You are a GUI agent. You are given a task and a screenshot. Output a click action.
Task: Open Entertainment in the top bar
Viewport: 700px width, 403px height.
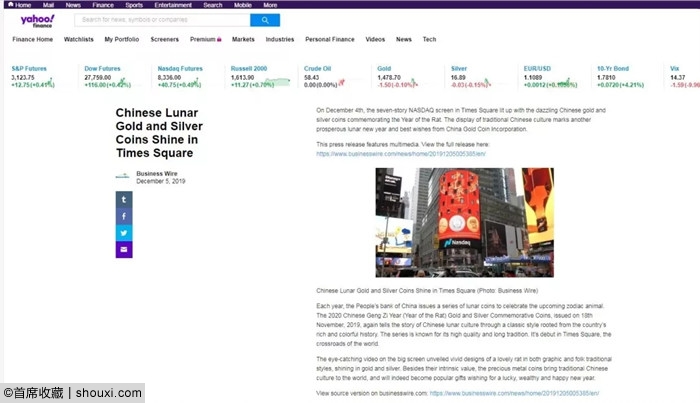coord(173,5)
